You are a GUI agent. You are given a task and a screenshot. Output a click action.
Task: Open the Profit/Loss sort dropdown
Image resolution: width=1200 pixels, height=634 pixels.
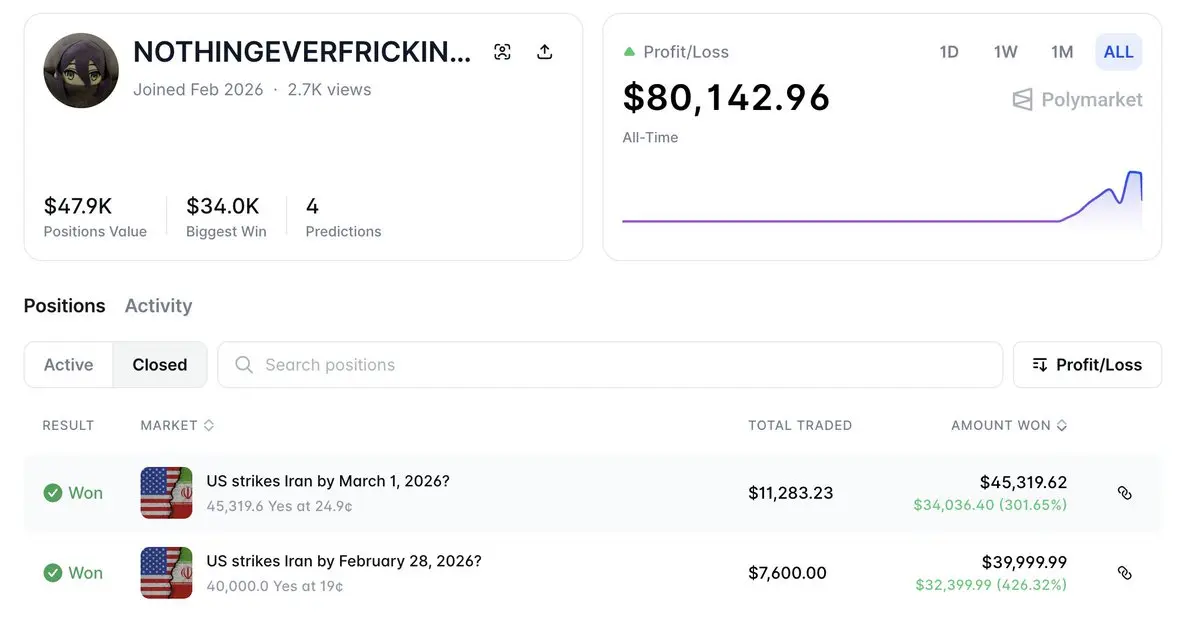click(x=1087, y=365)
